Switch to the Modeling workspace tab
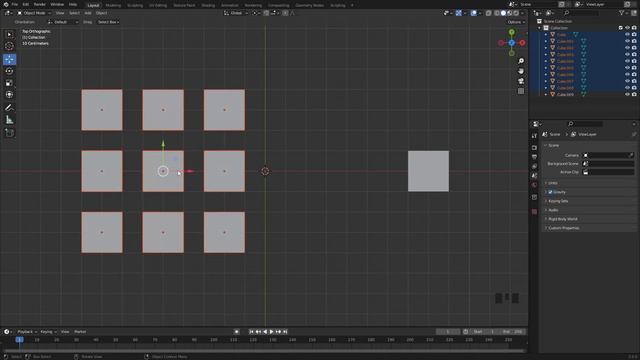 pyautogui.click(x=113, y=5)
